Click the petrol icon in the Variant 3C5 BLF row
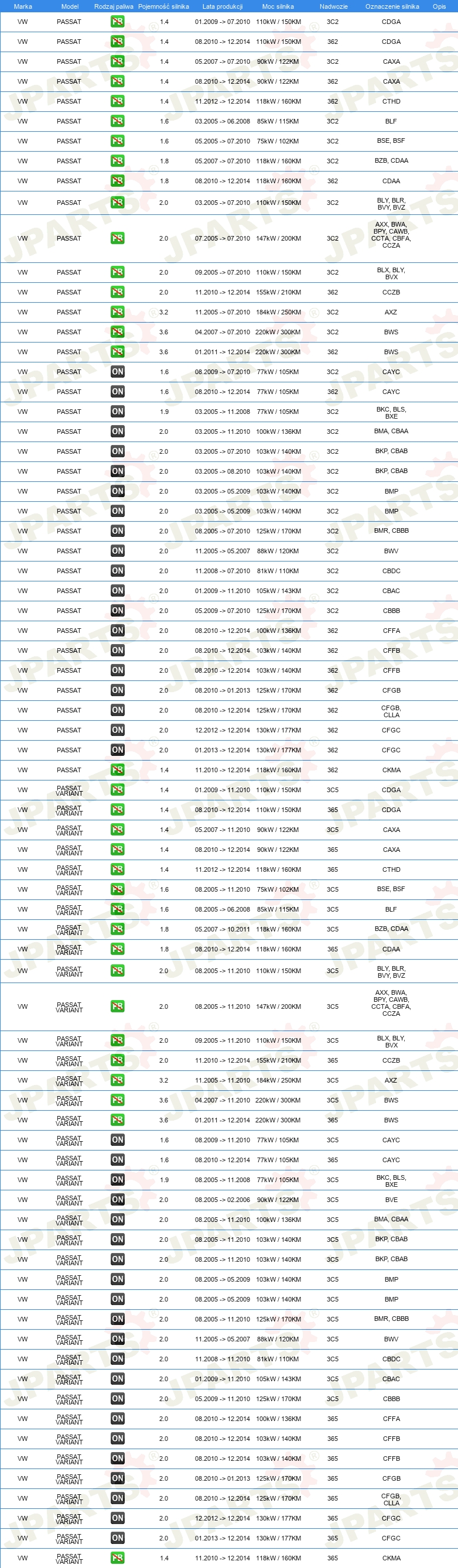Image resolution: width=458 pixels, height=1568 pixels. pos(118,909)
